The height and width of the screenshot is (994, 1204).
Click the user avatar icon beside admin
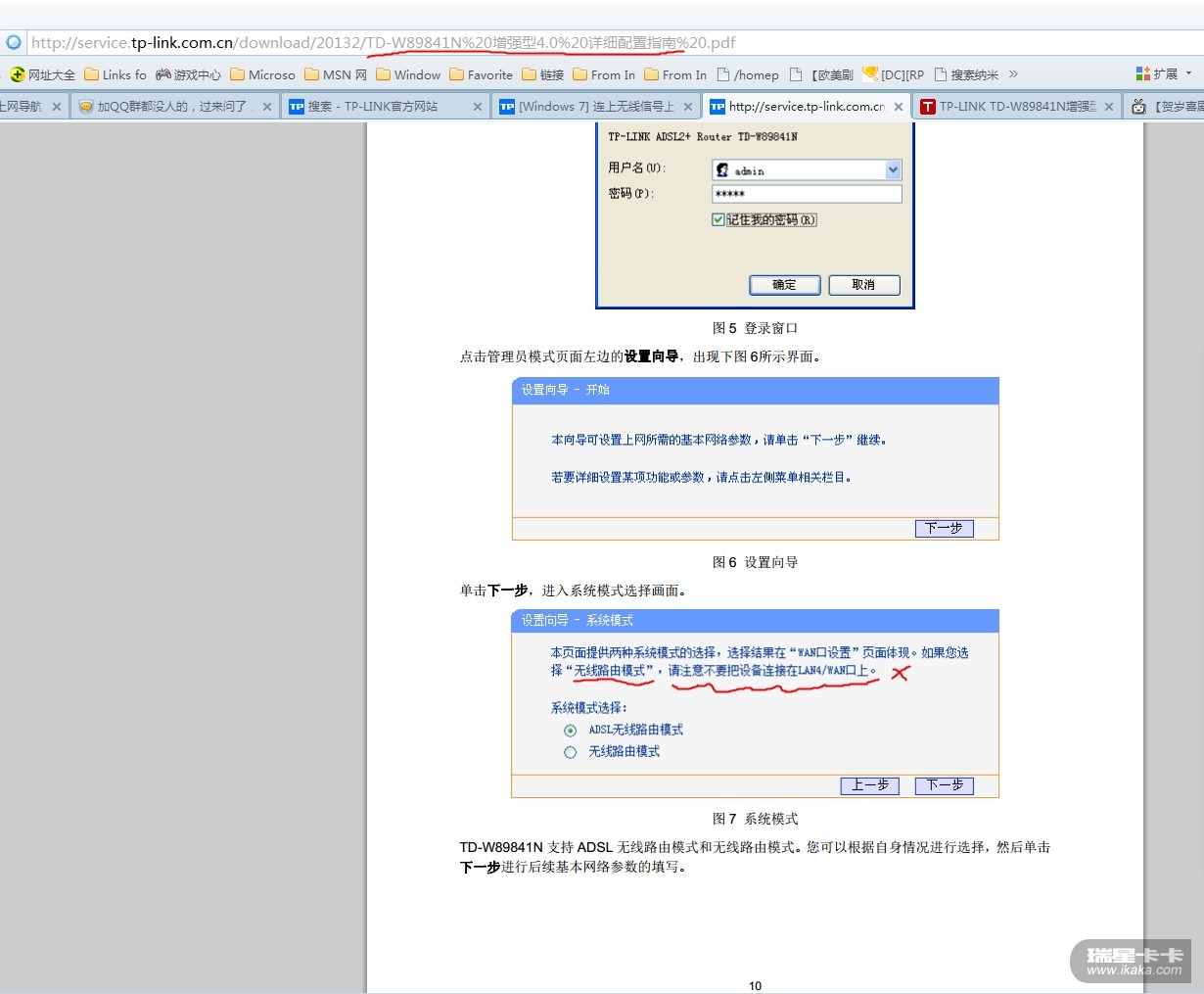722,170
